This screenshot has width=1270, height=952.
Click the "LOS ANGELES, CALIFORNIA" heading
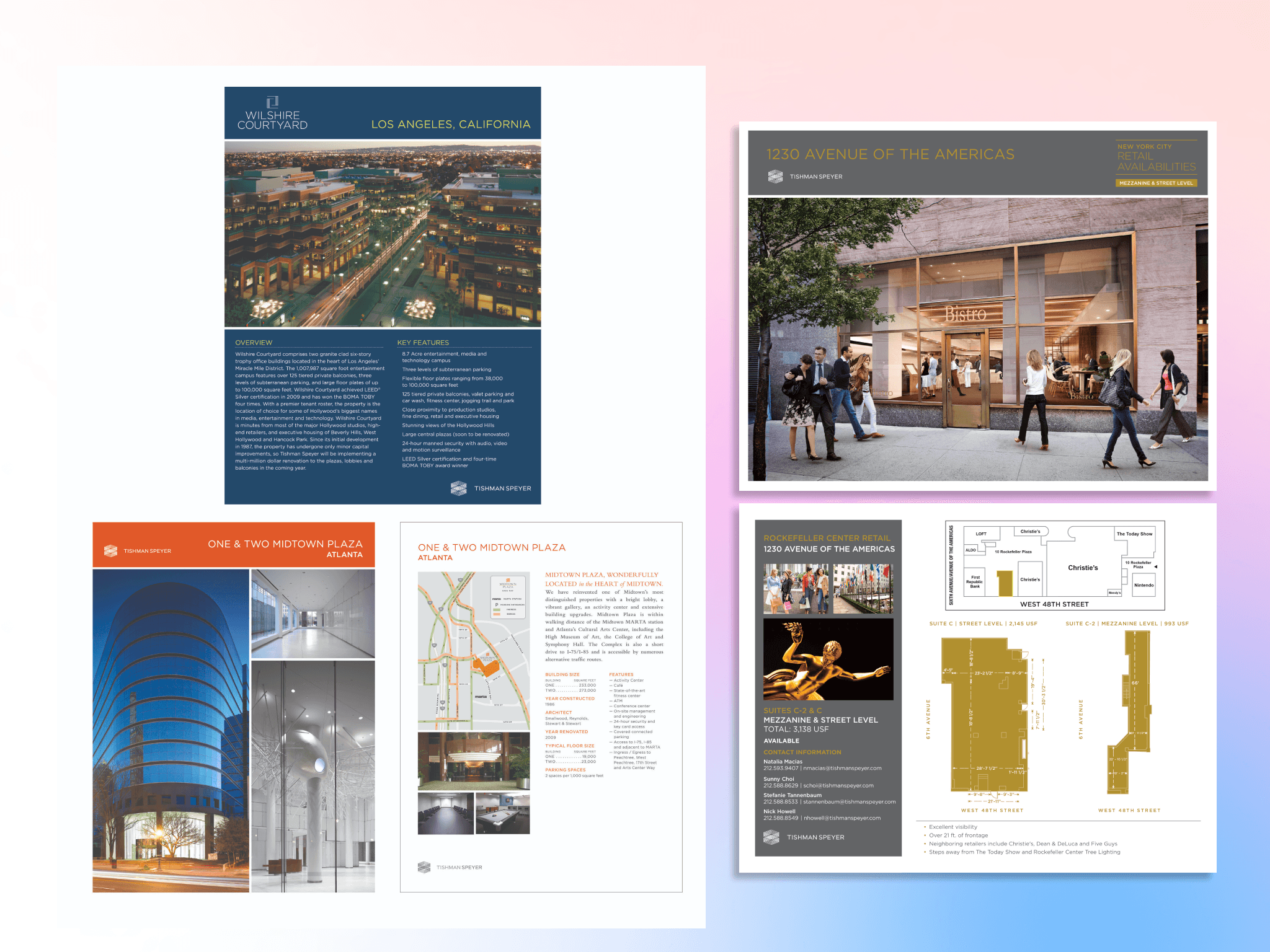pos(451,125)
